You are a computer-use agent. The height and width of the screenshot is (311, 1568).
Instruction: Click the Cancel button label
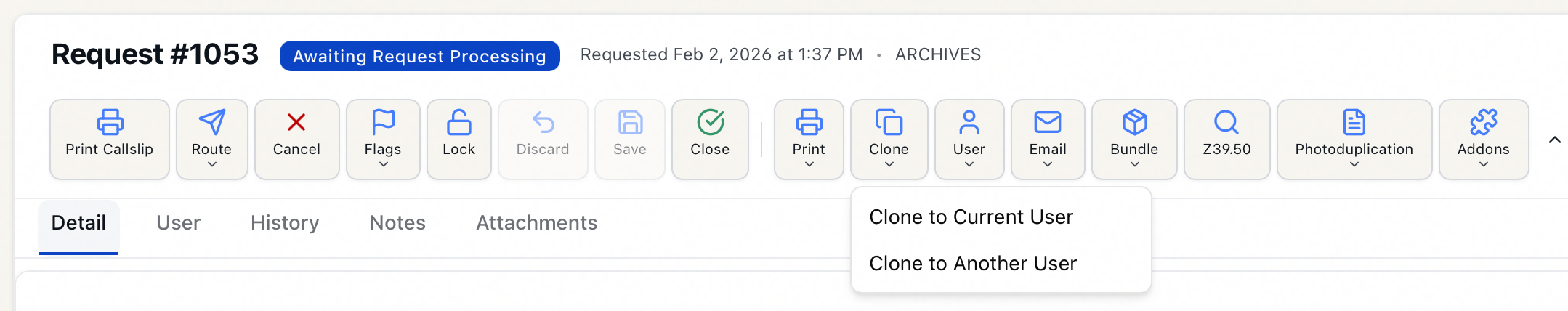pyautogui.click(x=296, y=149)
